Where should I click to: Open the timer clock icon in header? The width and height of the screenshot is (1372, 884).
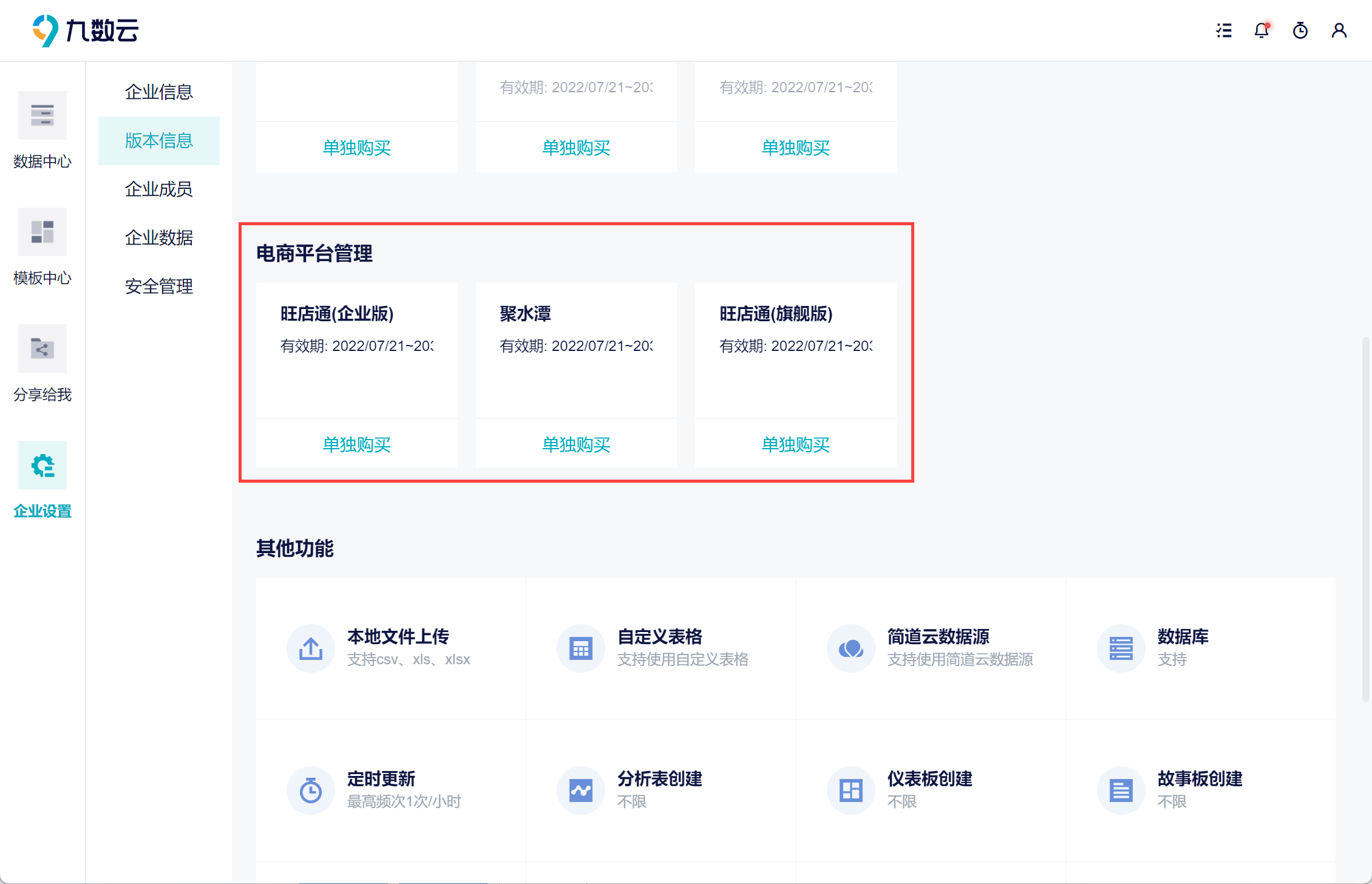coord(1300,30)
